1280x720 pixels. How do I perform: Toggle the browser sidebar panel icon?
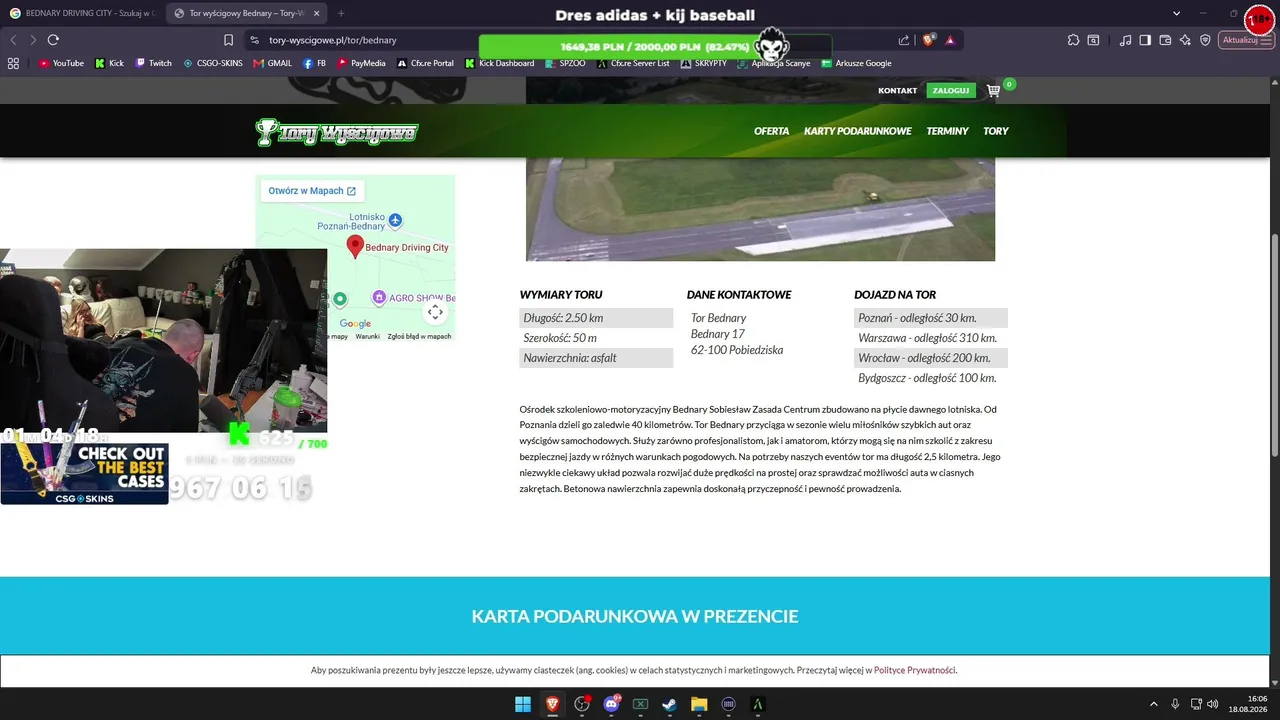pyautogui.click(x=1145, y=40)
